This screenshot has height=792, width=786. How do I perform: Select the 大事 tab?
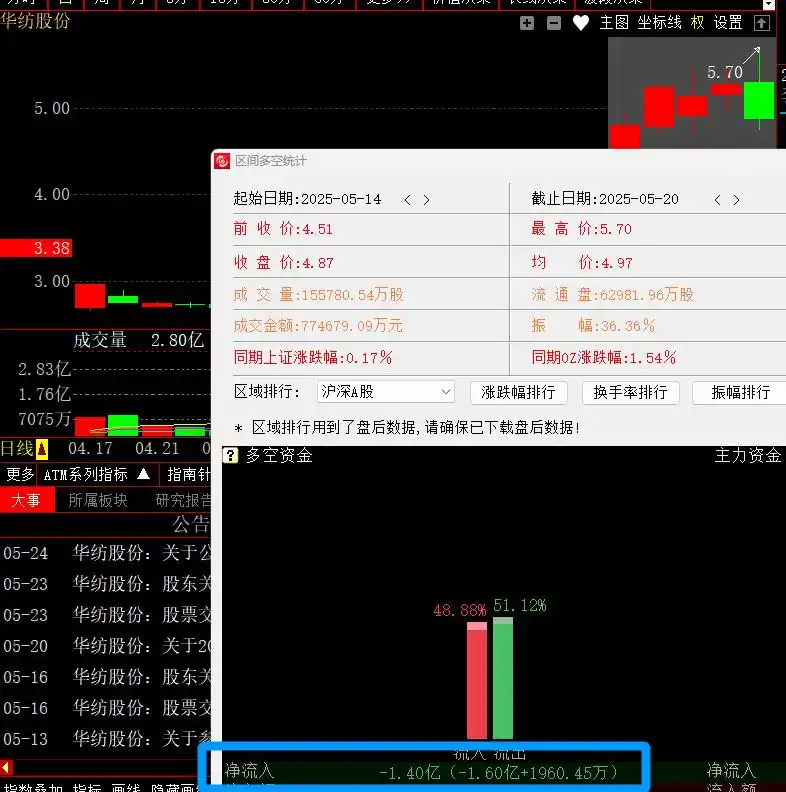coord(25,500)
